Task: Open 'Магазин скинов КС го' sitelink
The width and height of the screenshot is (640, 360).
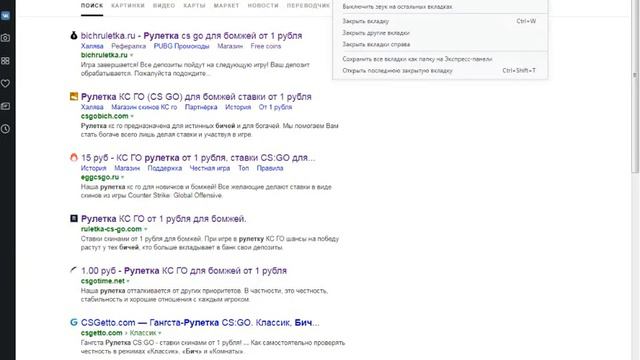Action: pyautogui.click(x=144, y=107)
